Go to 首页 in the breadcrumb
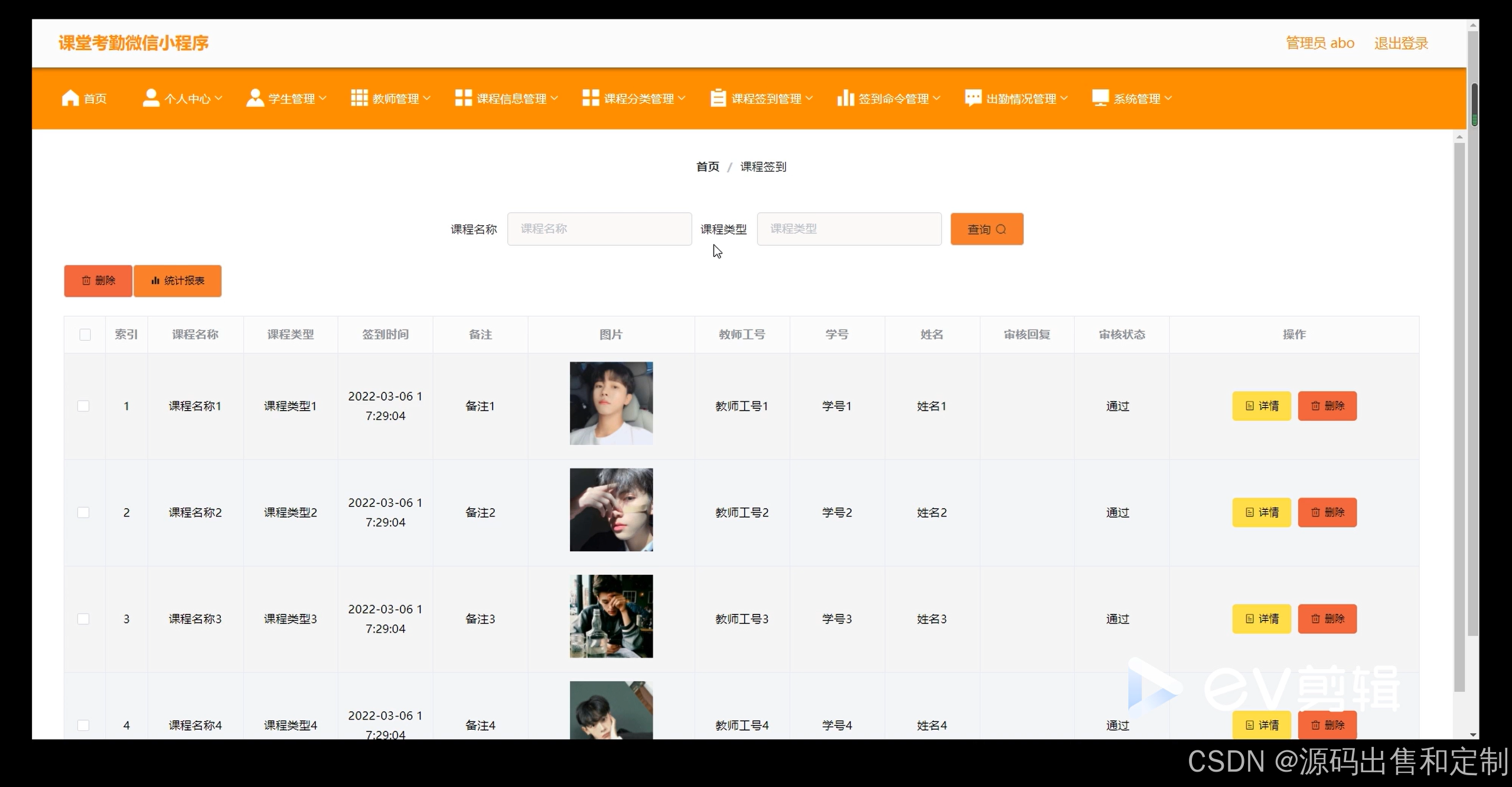The width and height of the screenshot is (1512, 787). click(708, 167)
